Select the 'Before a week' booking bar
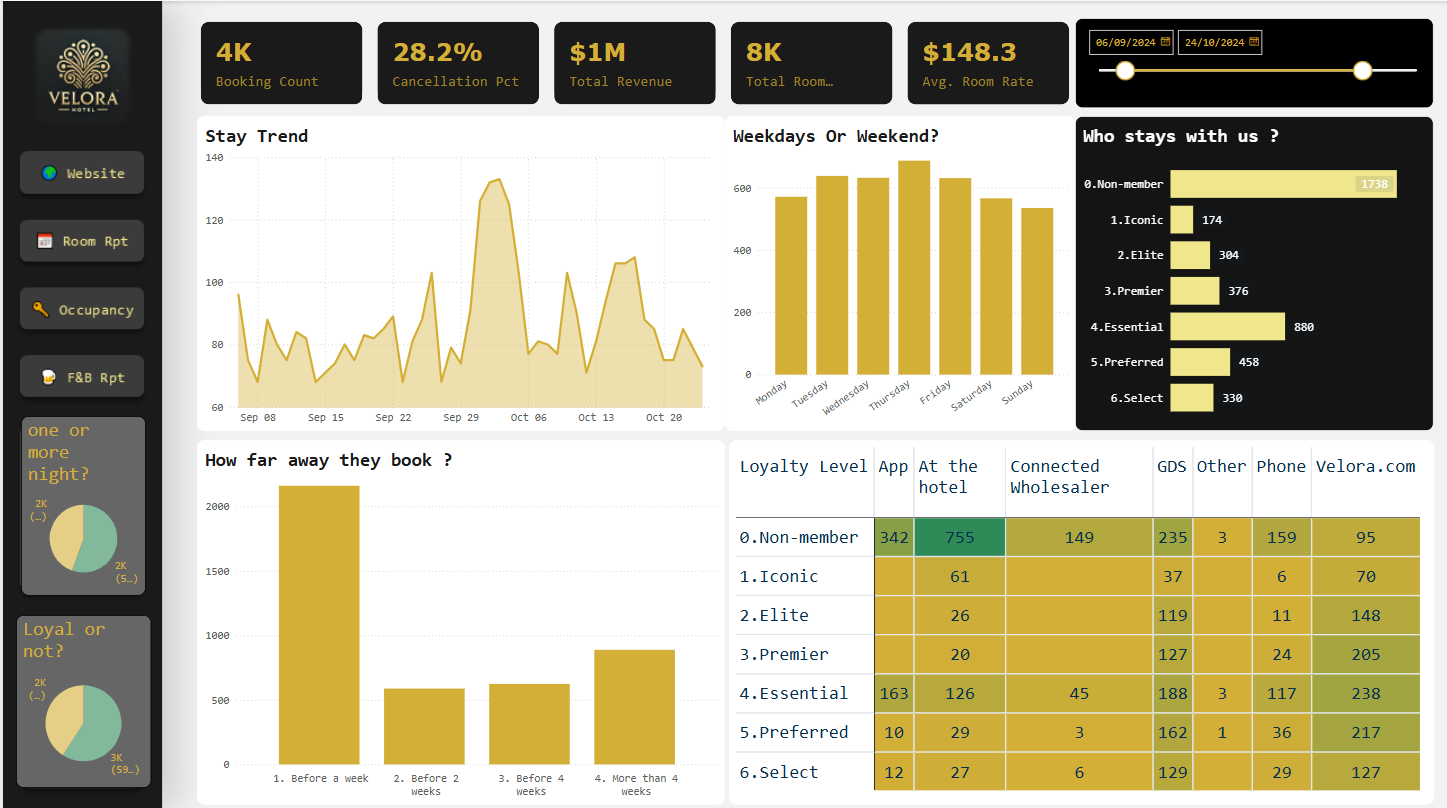The height and width of the screenshot is (808, 1447). pos(319,625)
